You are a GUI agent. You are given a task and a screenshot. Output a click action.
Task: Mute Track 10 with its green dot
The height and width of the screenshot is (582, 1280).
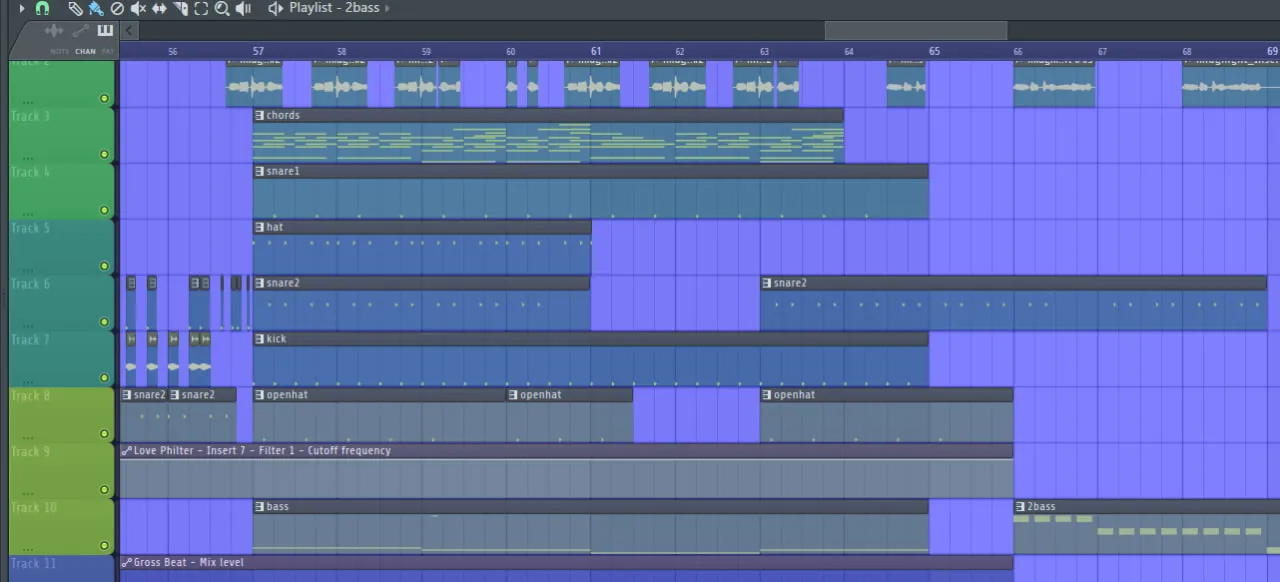click(104, 546)
